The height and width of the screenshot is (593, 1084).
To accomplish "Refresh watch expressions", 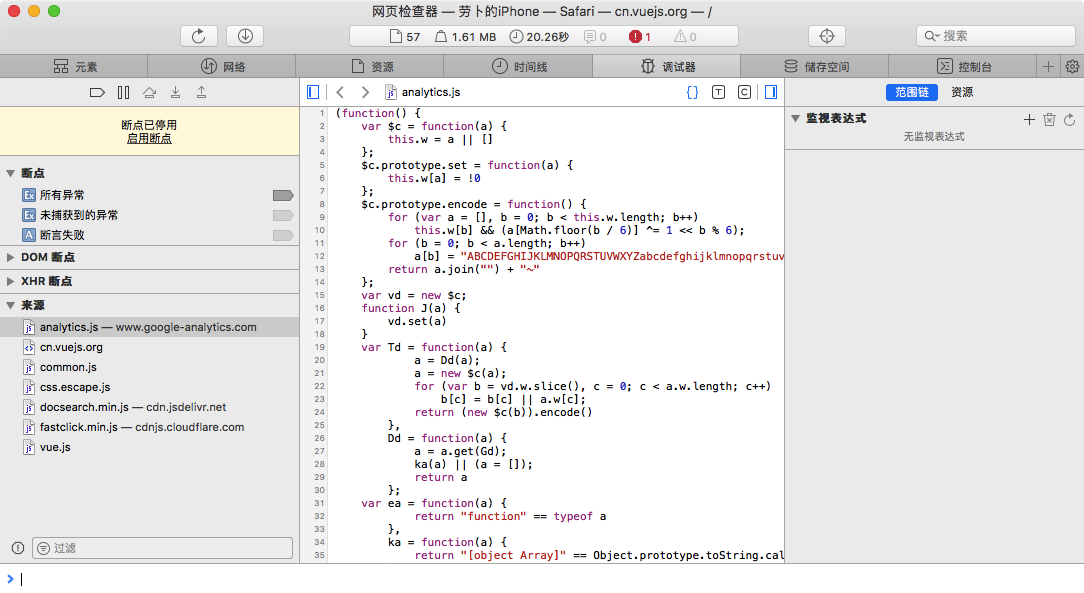I will (1069, 120).
